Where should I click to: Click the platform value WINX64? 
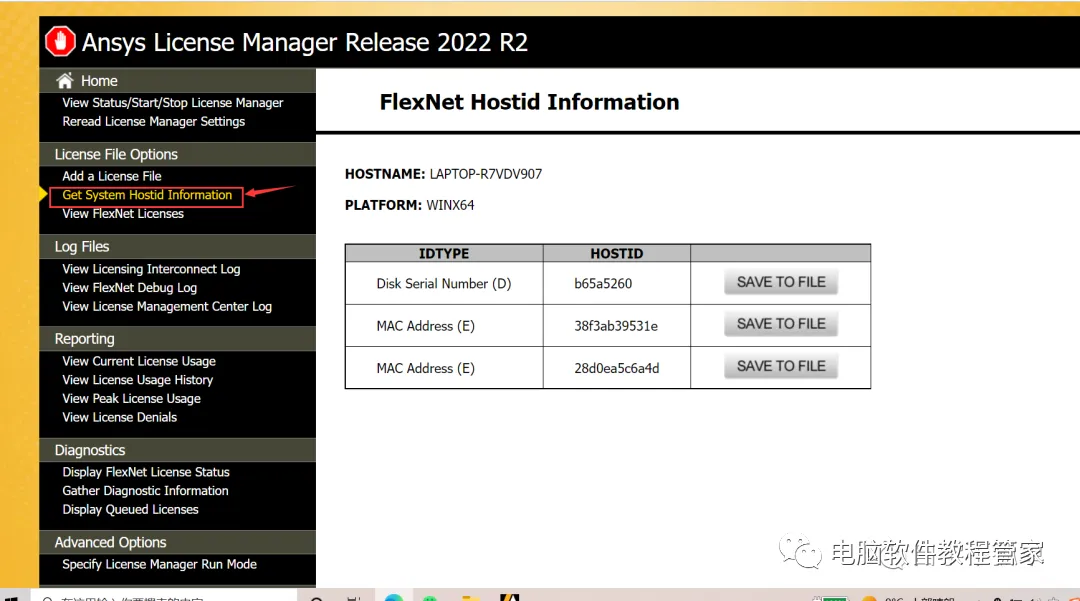click(x=450, y=205)
